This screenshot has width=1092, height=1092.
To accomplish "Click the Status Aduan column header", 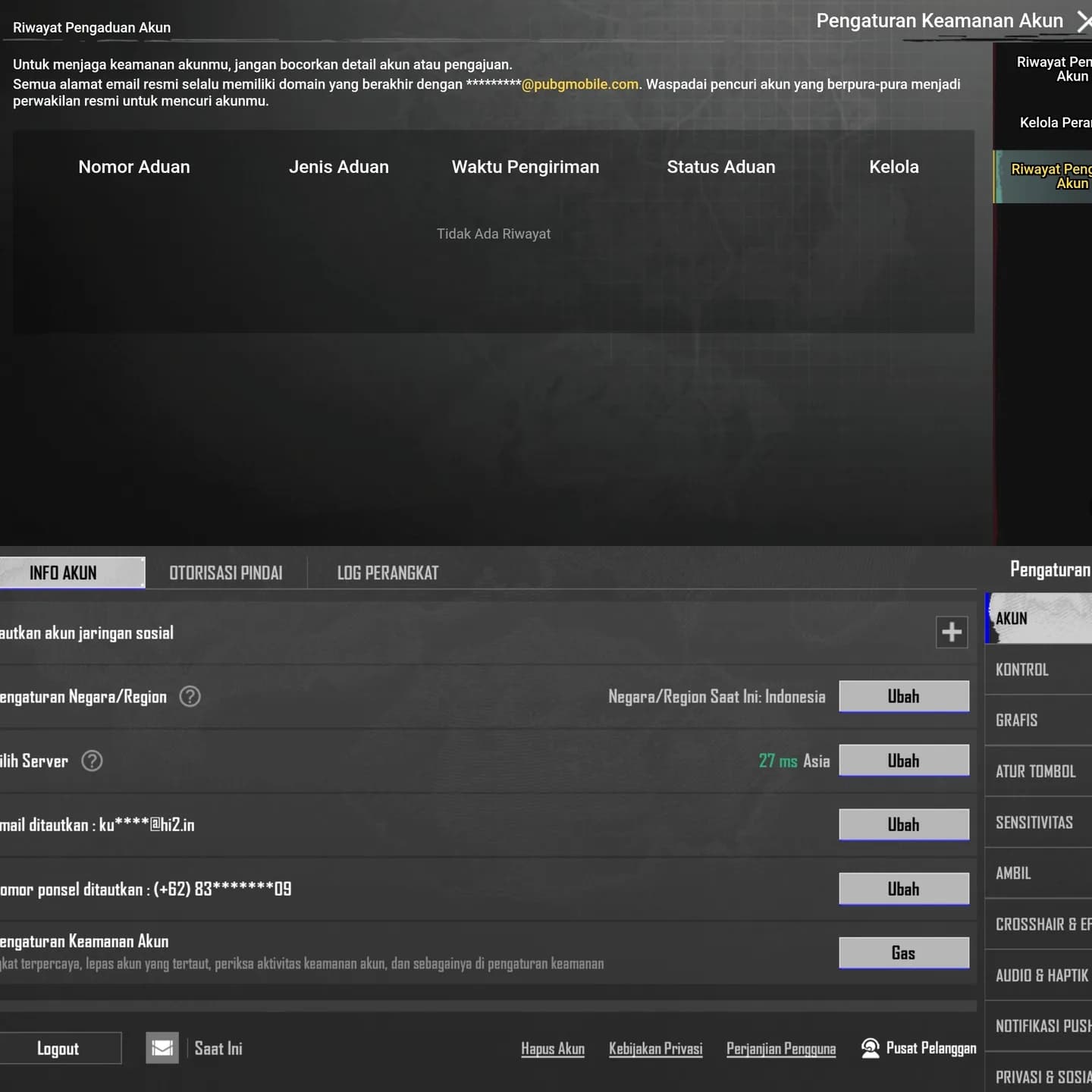I will click(x=721, y=167).
